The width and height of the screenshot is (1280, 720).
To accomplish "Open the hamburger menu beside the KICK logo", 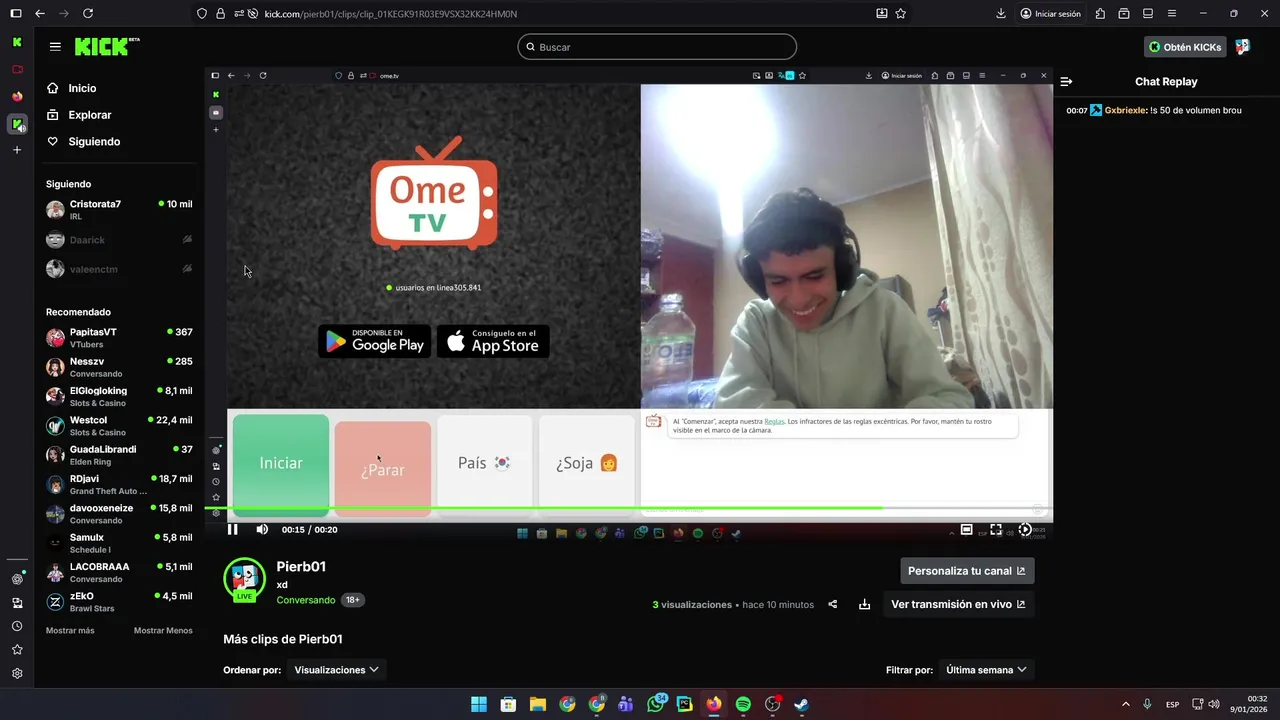I will pyautogui.click(x=55, y=47).
